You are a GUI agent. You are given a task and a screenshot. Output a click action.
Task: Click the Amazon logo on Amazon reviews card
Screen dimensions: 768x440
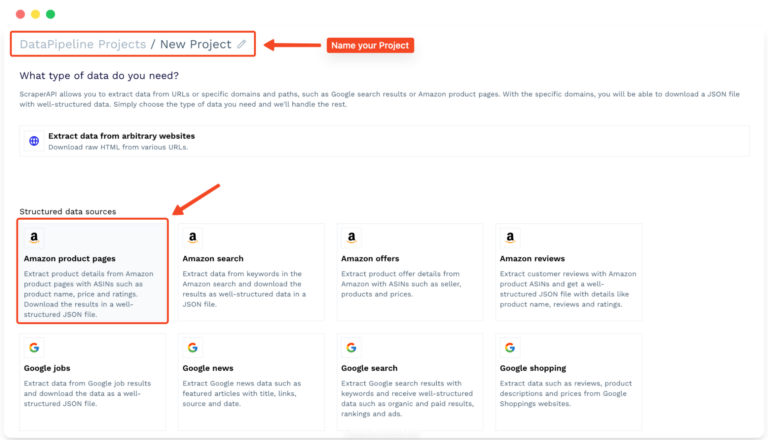510,238
